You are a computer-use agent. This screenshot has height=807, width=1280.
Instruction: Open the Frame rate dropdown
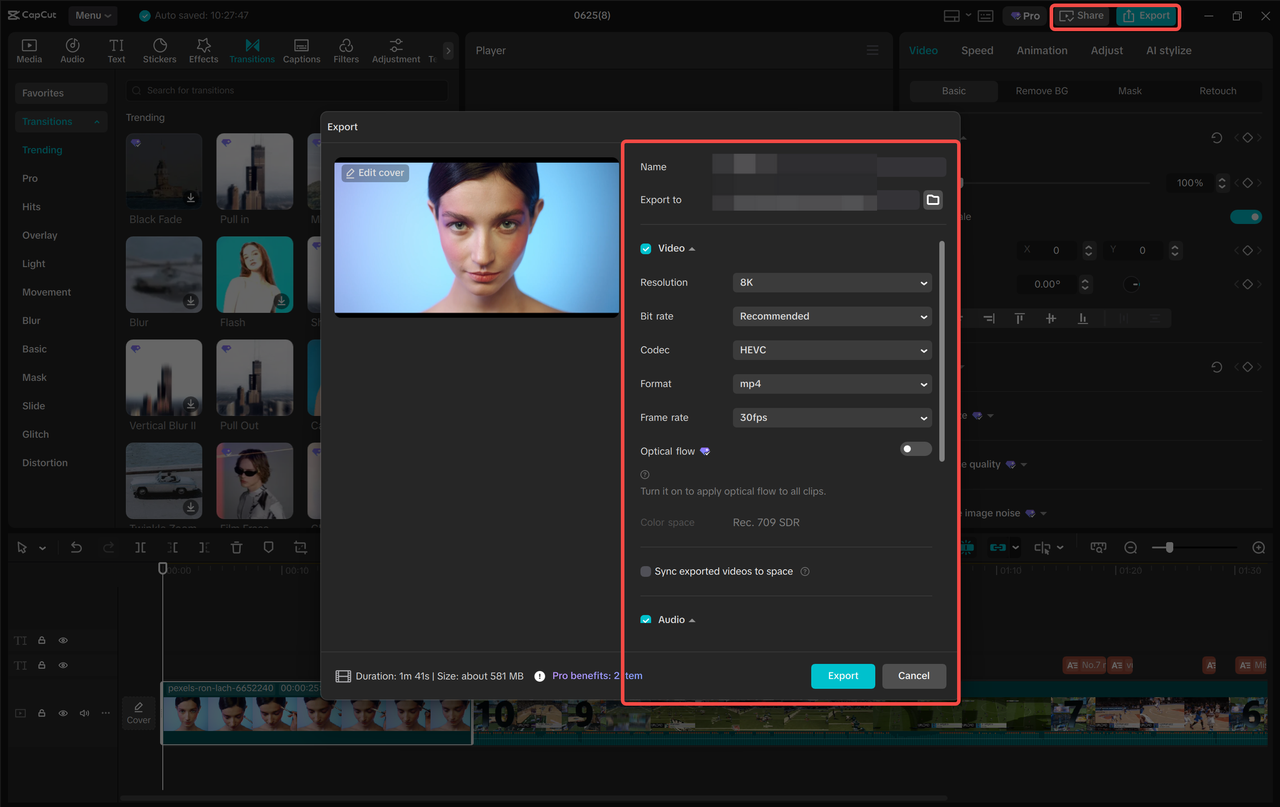coord(832,417)
